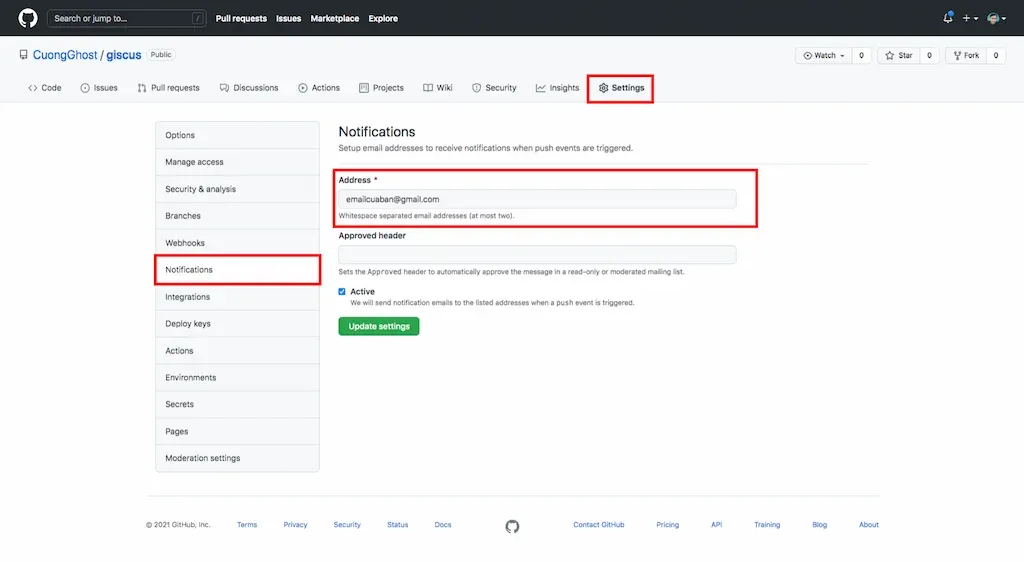The image size is (1024, 562).
Task: Open the Insights tab
Action: pyautogui.click(x=557, y=87)
